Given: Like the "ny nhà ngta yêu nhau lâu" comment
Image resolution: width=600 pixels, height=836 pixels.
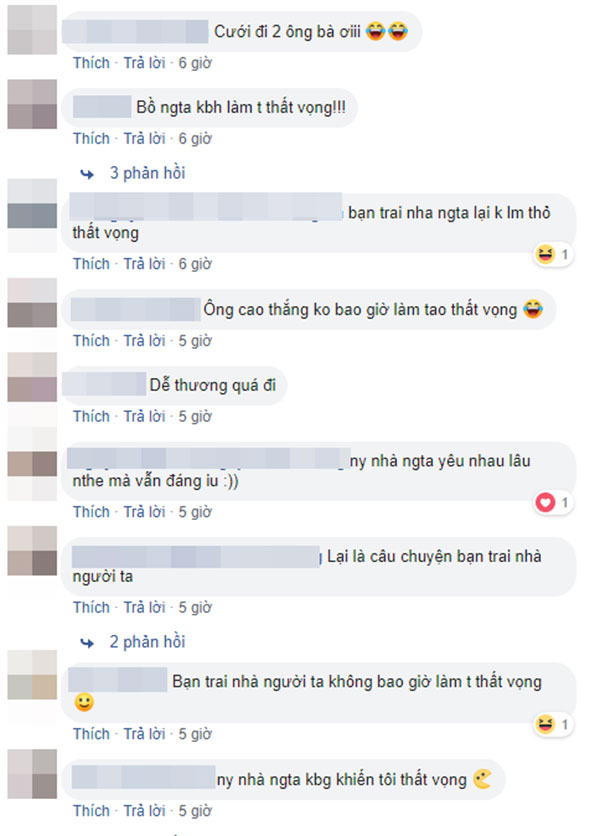Looking at the screenshot, I should tap(91, 512).
